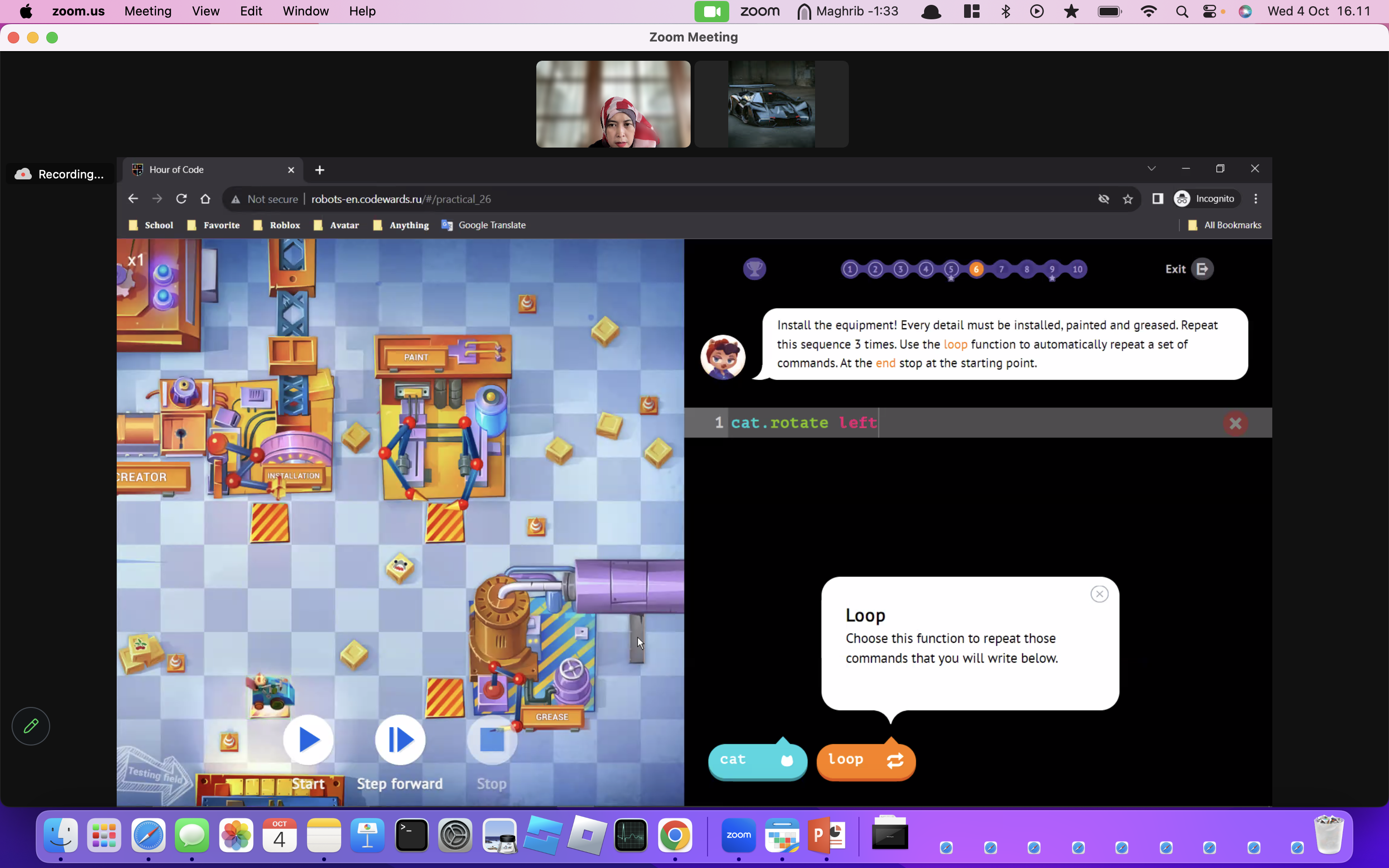Select level 7 in progress bar

tap(1002, 269)
